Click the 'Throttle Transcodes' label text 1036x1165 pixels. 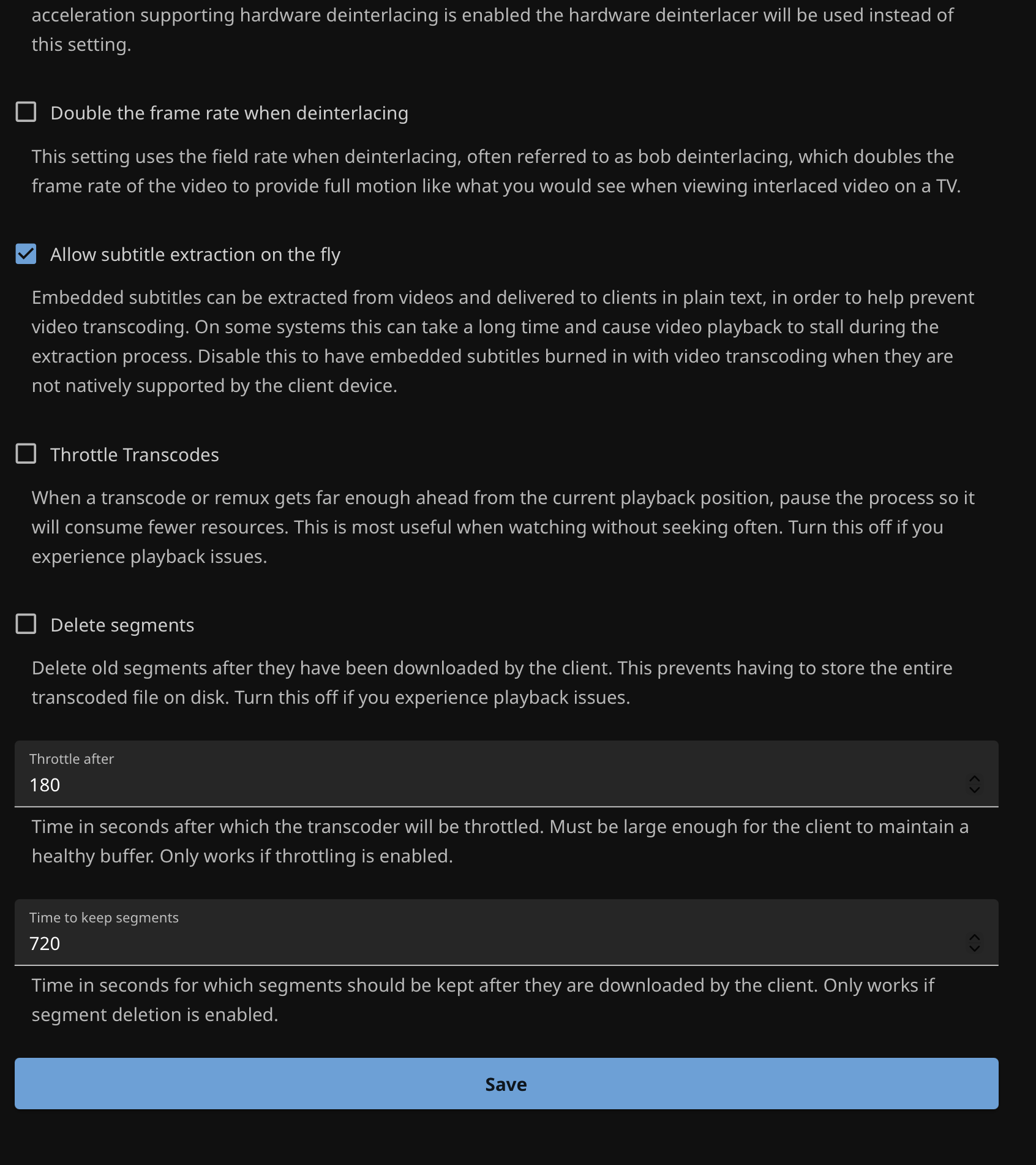pyautogui.click(x=135, y=455)
